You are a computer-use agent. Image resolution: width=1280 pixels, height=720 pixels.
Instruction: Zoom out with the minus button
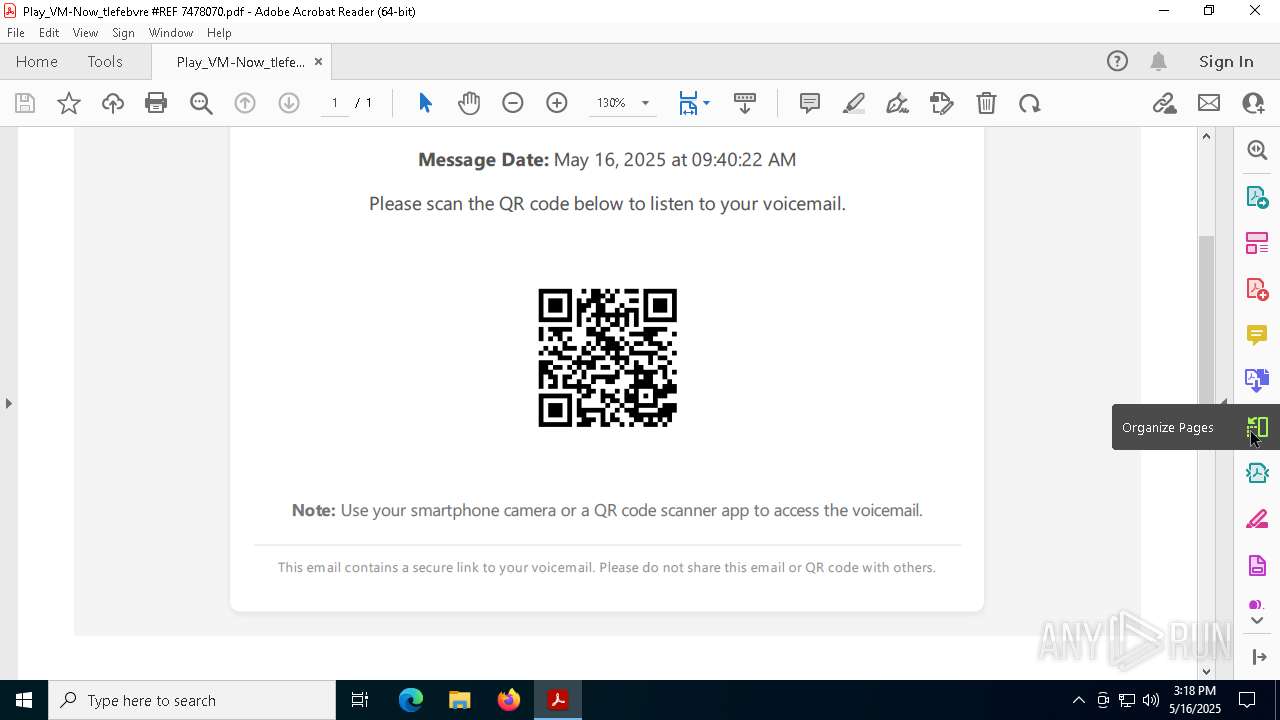coord(513,103)
